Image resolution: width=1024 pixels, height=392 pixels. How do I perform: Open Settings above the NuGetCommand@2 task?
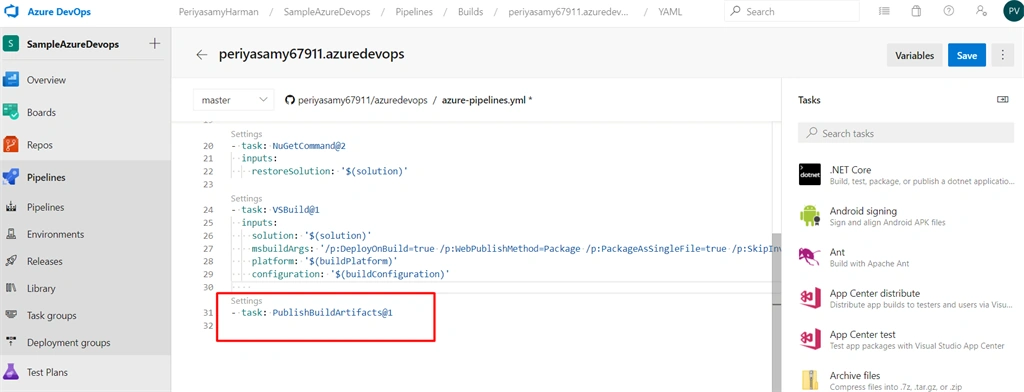click(x=246, y=134)
